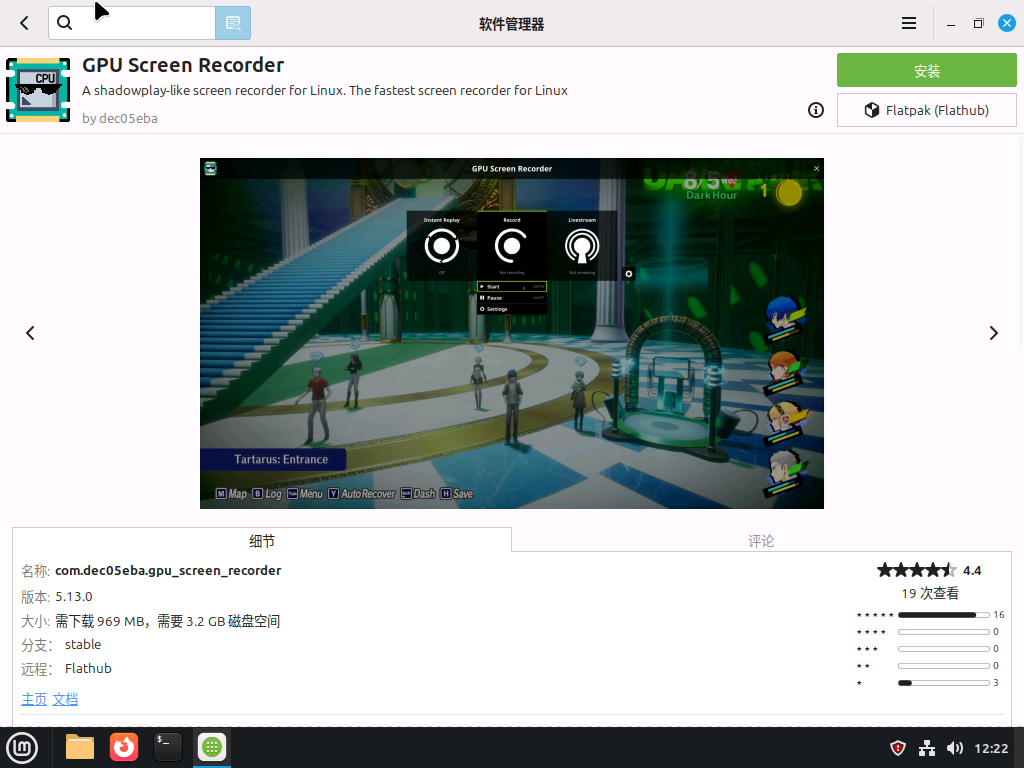Show package info via the circled-i icon
The height and width of the screenshot is (768, 1024).
point(816,110)
